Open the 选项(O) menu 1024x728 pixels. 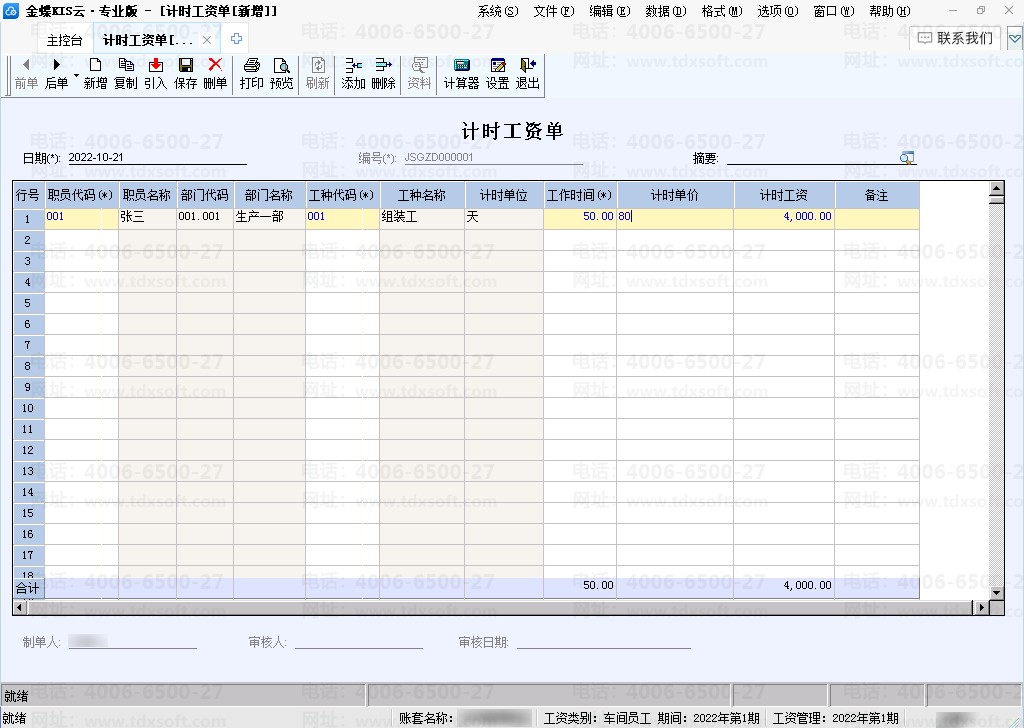point(778,11)
